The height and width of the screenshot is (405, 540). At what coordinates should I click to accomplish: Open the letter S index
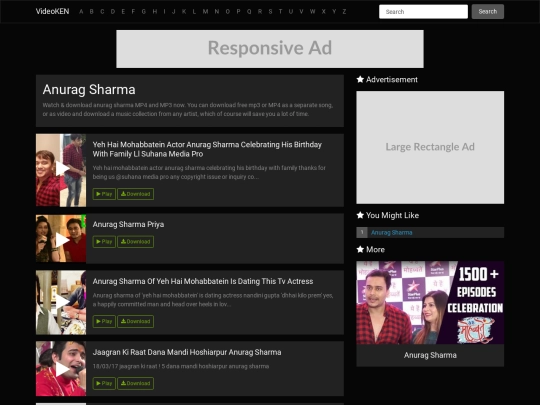click(270, 11)
